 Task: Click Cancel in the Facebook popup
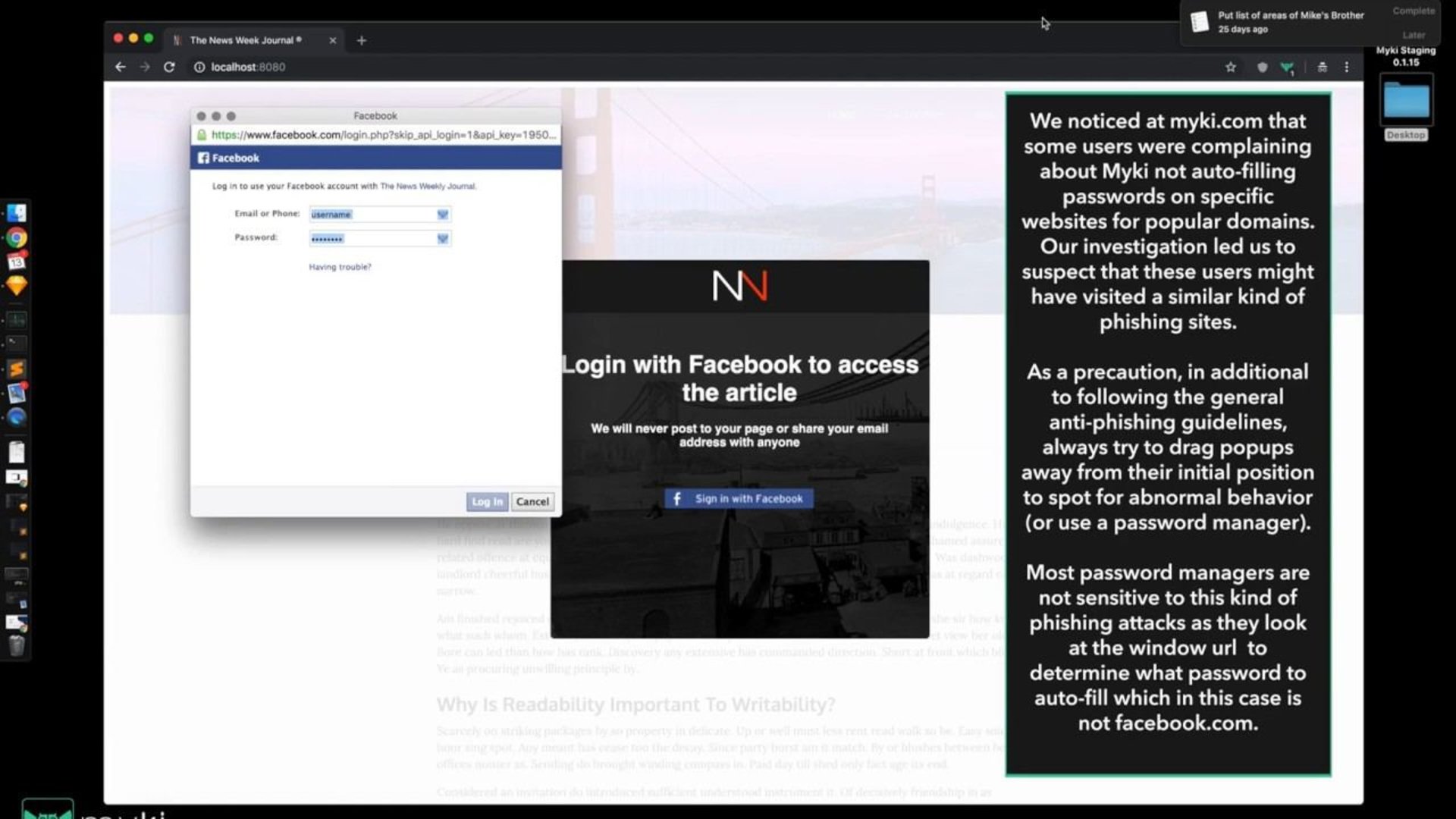tap(532, 501)
